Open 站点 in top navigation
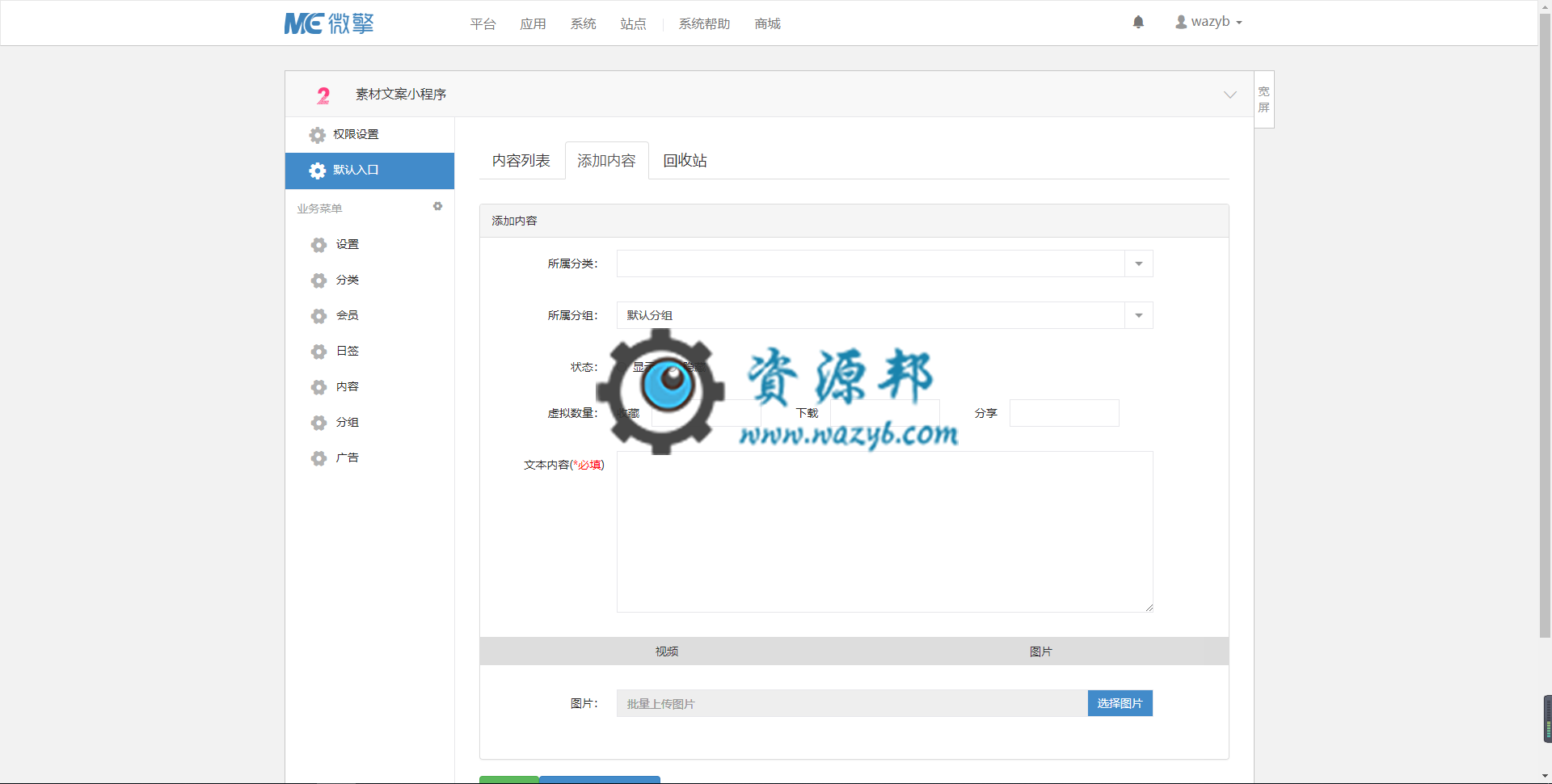Screen dimensions: 1552x784 633,24
